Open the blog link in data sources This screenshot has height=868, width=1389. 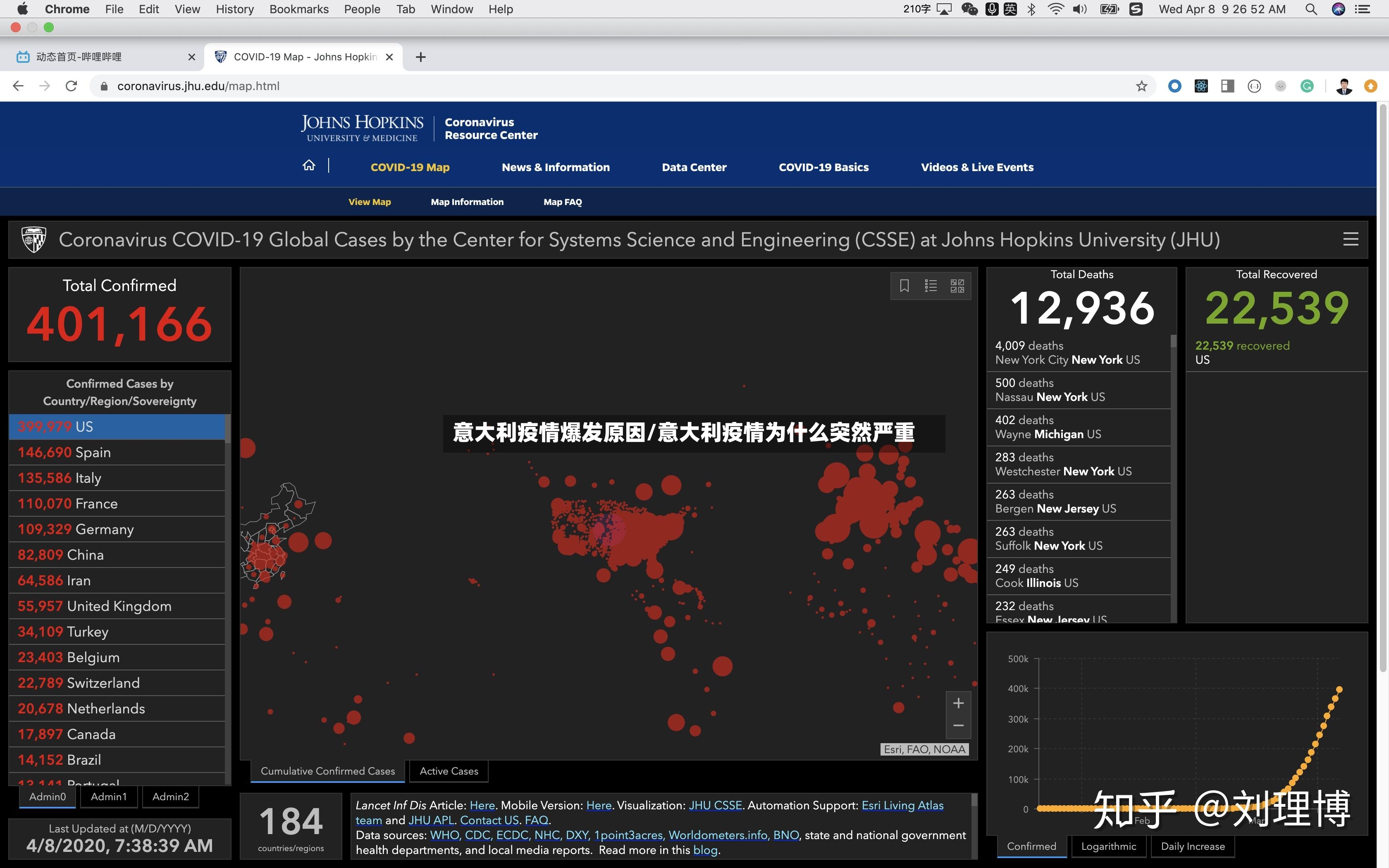705,850
